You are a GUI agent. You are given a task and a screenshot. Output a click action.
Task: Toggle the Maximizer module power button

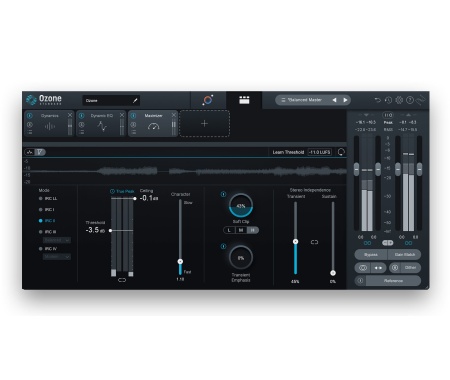[133, 116]
